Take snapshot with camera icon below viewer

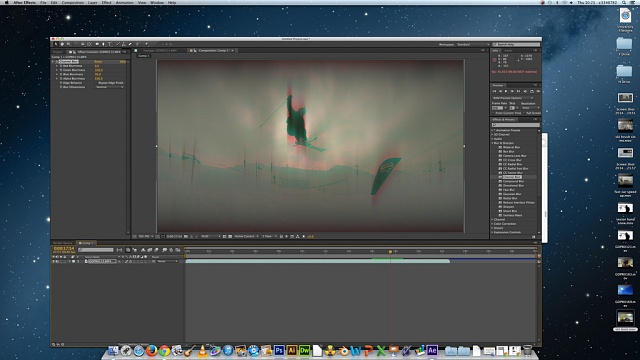pos(186,236)
